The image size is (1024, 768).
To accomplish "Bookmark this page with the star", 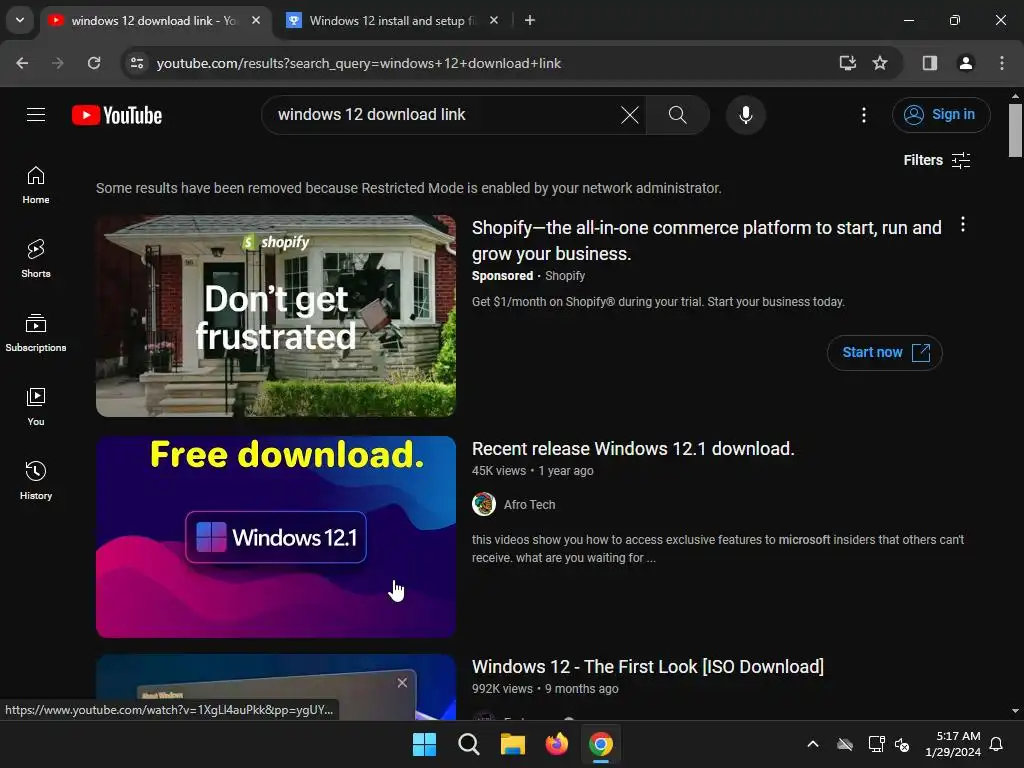I will click(880, 63).
